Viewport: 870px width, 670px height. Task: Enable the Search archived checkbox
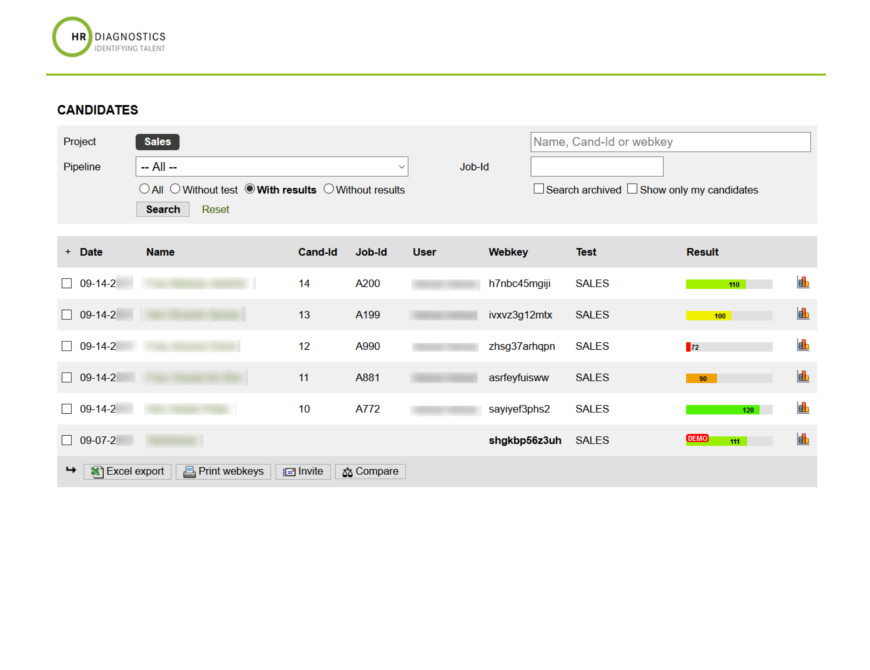point(538,189)
